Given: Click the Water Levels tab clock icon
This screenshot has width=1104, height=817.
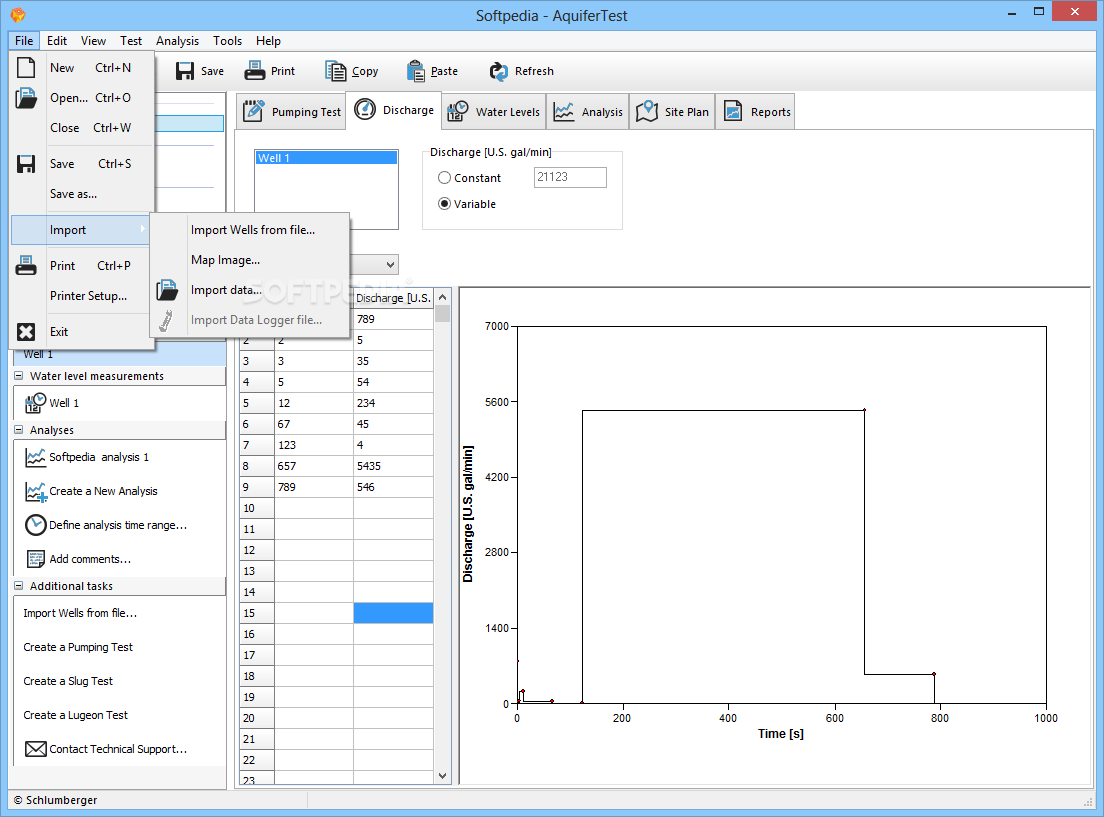Looking at the screenshot, I should click(458, 111).
